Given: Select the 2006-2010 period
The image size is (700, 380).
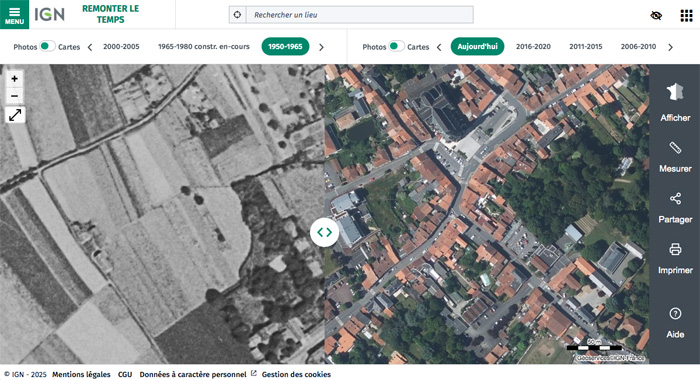Looking at the screenshot, I should point(638,46).
